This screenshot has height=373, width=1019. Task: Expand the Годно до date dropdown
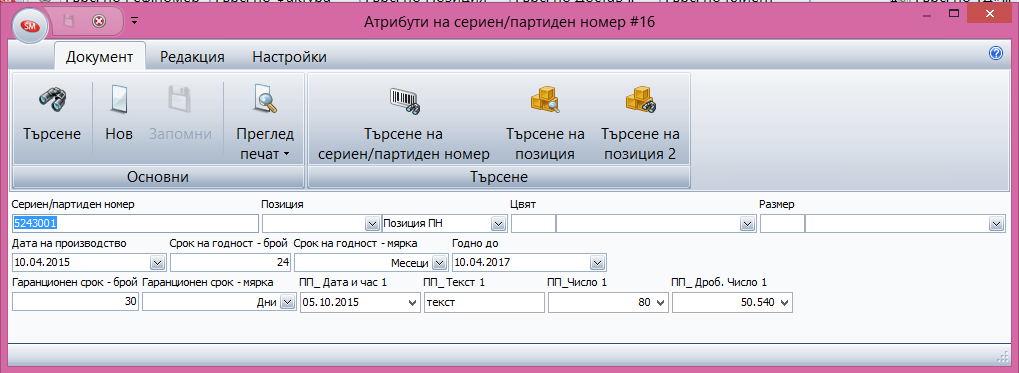point(597,263)
